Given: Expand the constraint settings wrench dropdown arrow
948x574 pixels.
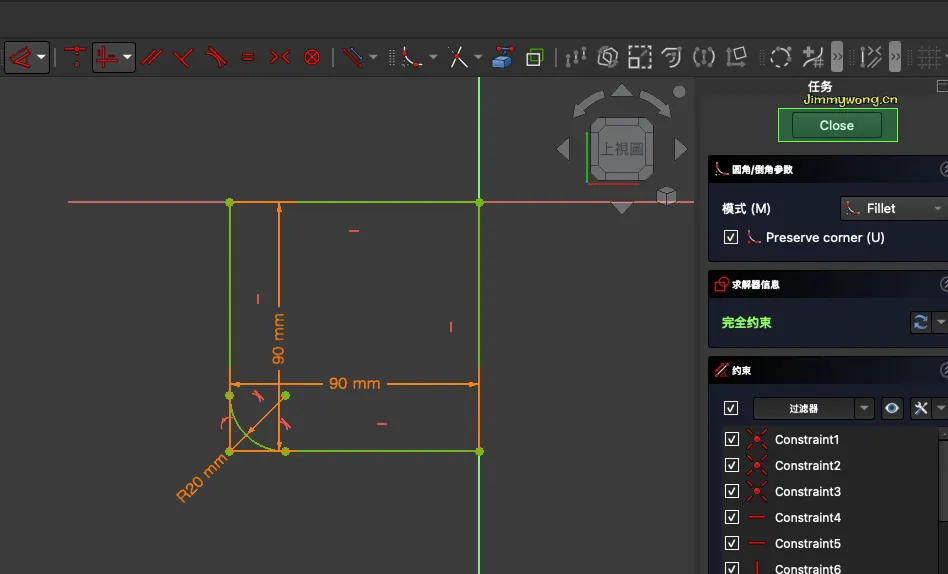Looking at the screenshot, I should tap(940, 408).
